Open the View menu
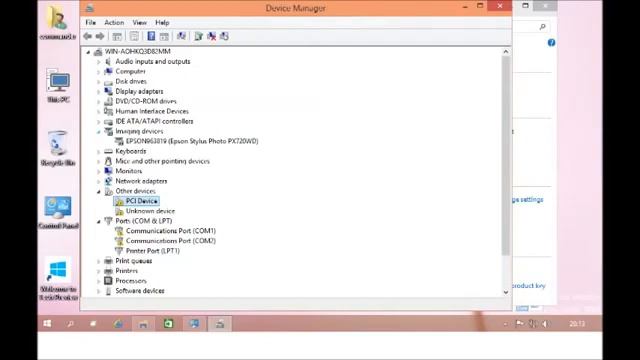Viewport: 640px width, 360px height. coord(139,22)
